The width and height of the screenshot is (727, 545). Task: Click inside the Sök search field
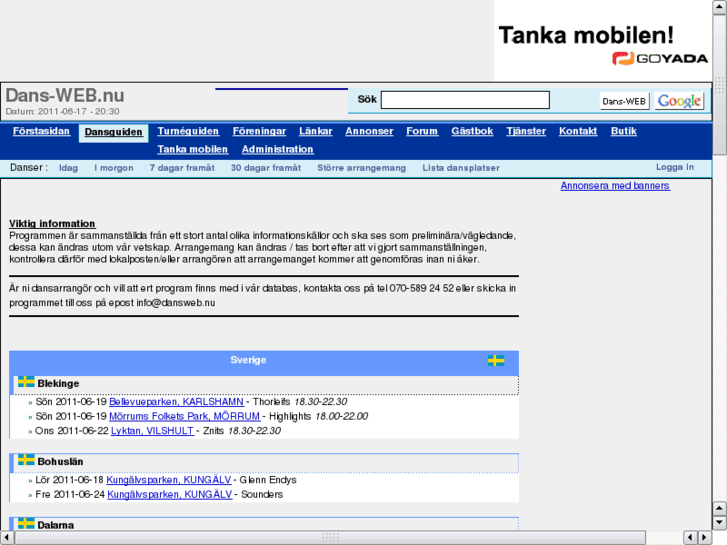(x=465, y=100)
